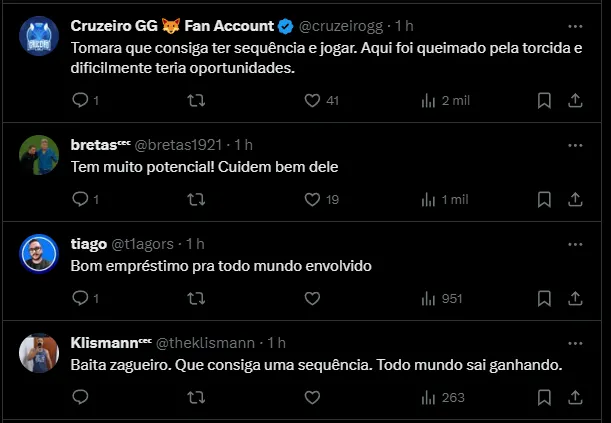Image resolution: width=611 pixels, height=423 pixels.
Task: Open bretas profile picture
Action: tap(39, 154)
